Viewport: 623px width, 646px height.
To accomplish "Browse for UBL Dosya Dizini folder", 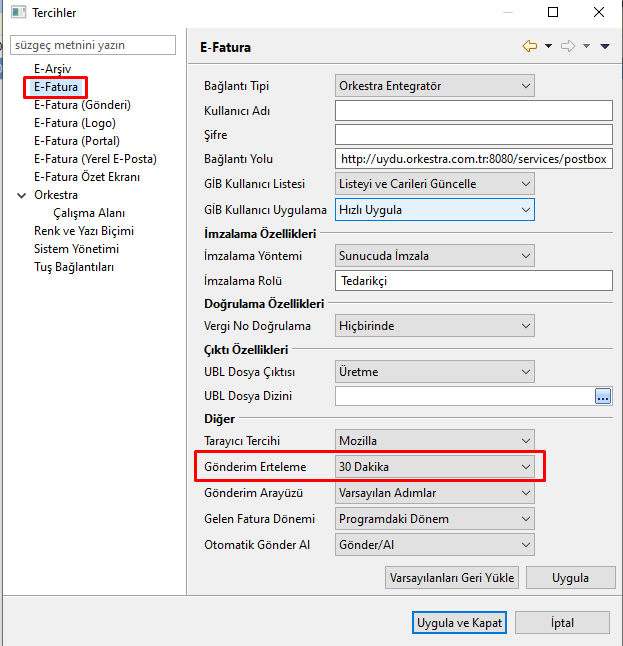I will (x=602, y=396).
